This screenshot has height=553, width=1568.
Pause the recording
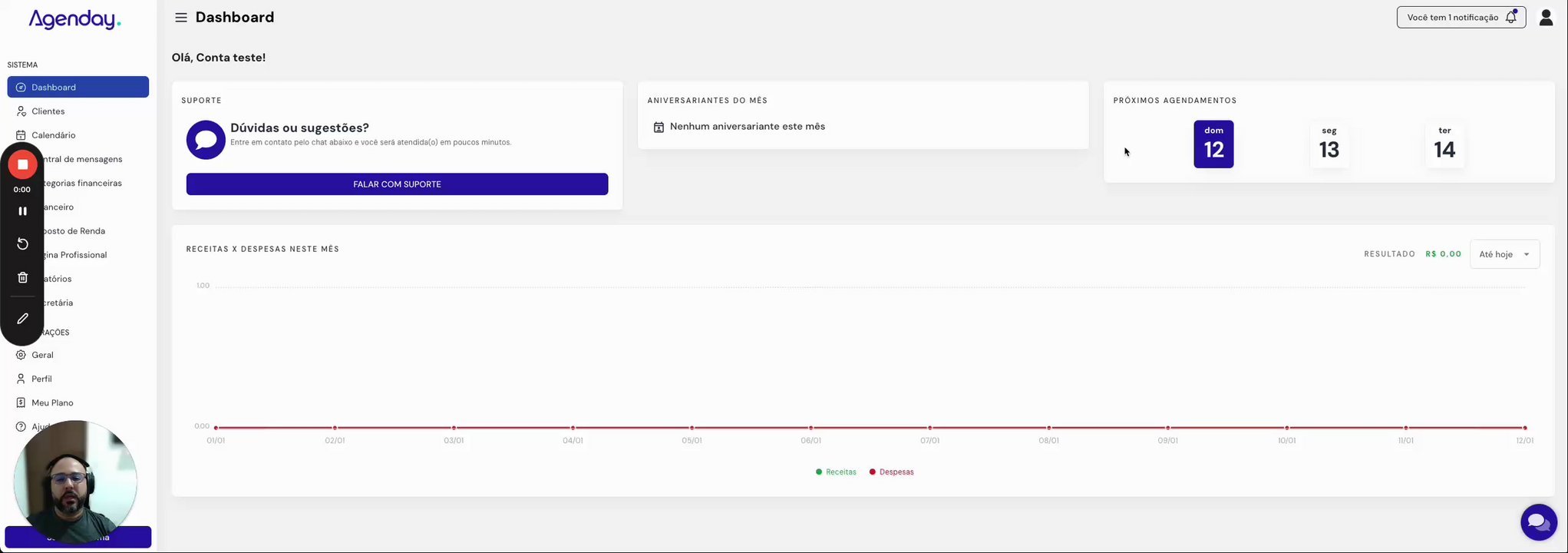tap(23, 211)
